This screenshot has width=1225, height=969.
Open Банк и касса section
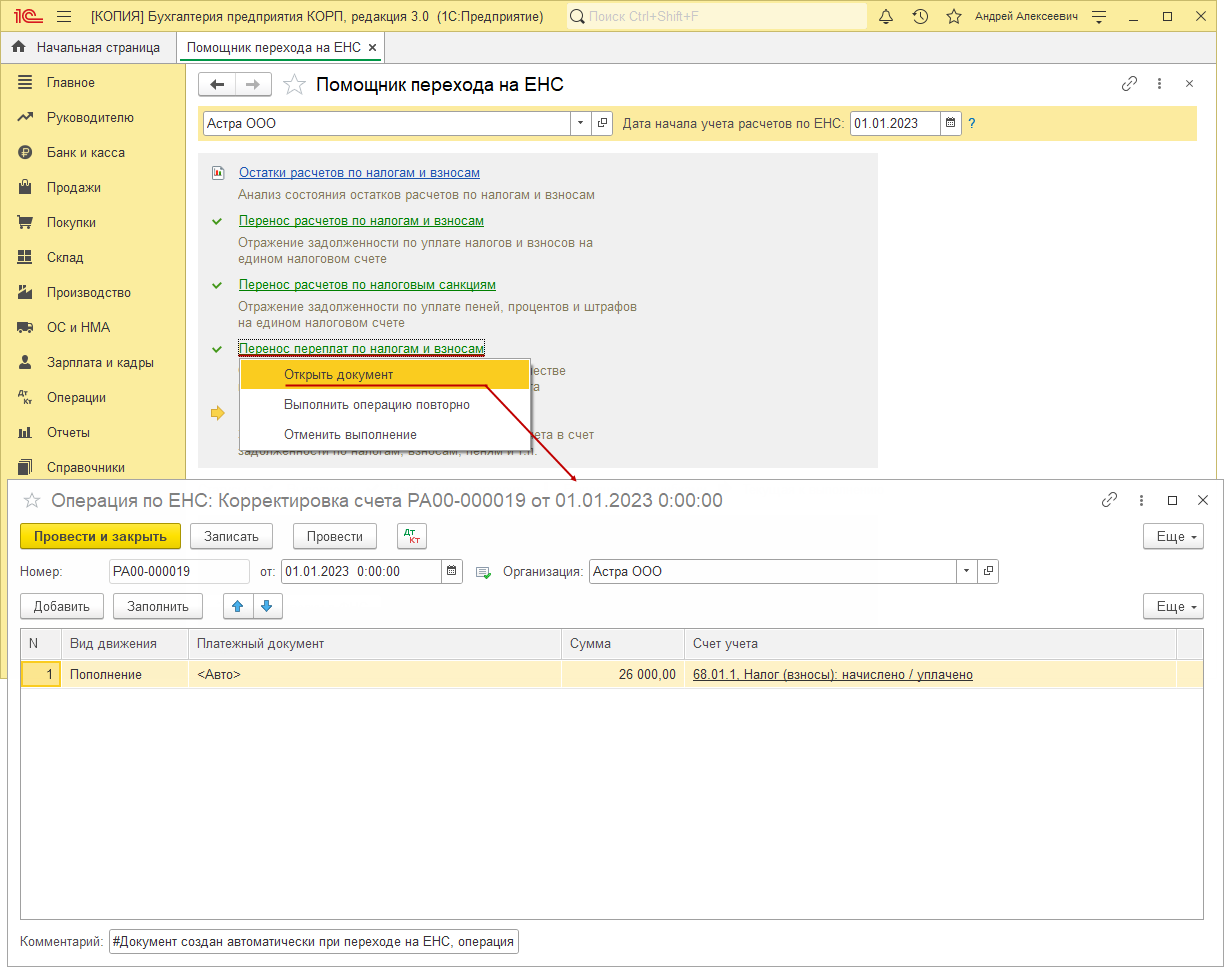tap(86, 153)
